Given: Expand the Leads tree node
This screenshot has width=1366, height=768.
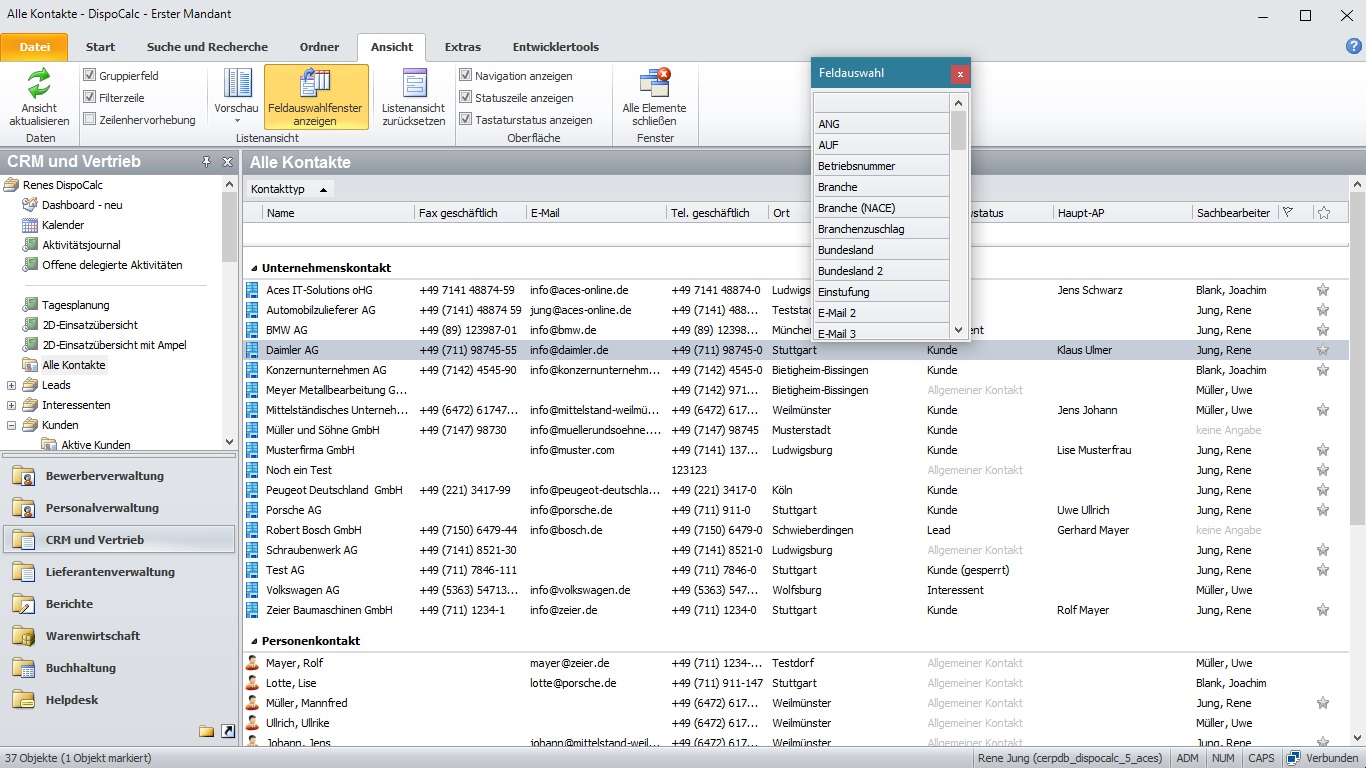Looking at the screenshot, I should pyautogui.click(x=12, y=385).
